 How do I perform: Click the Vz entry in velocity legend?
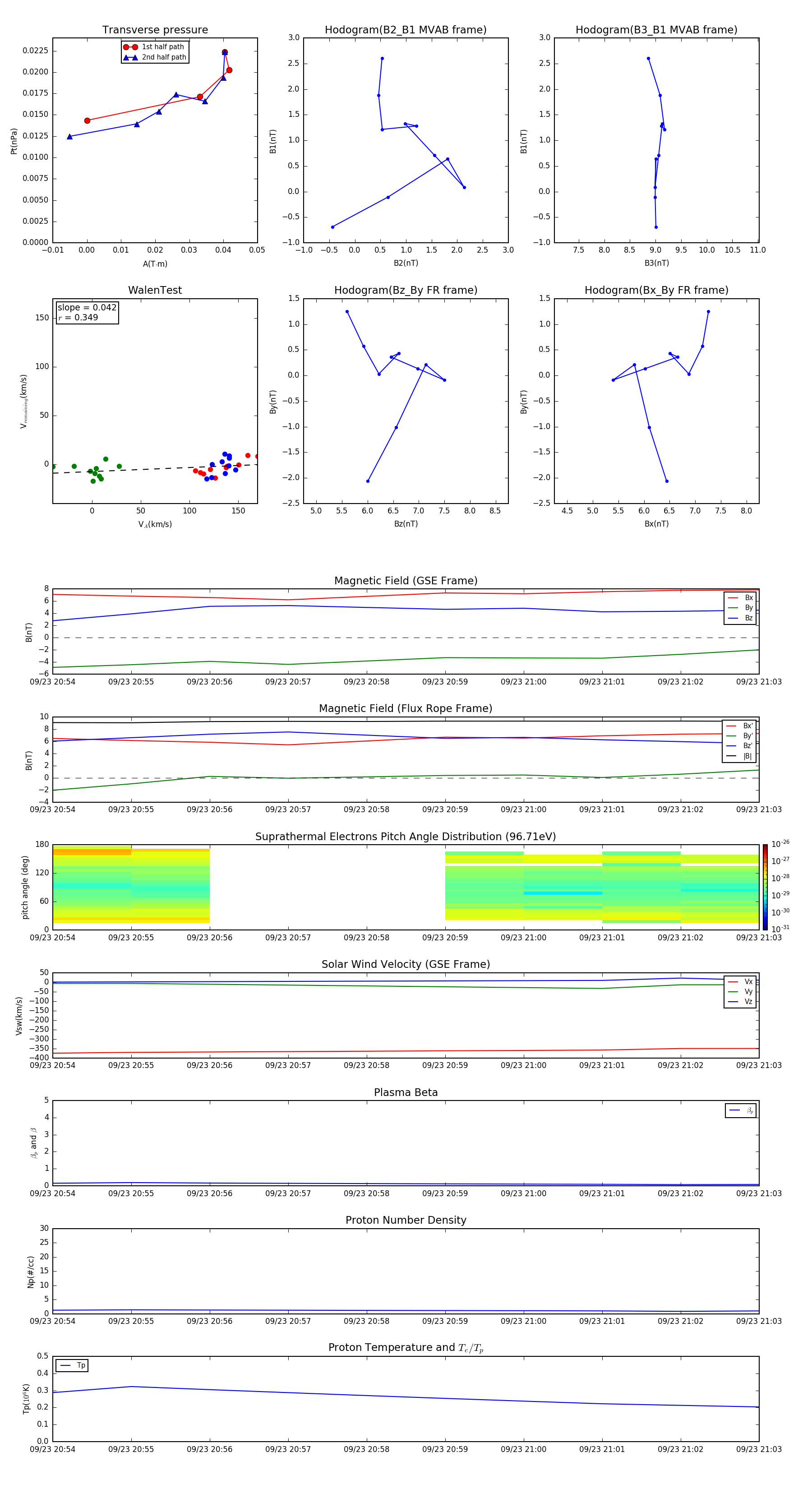(740, 1002)
